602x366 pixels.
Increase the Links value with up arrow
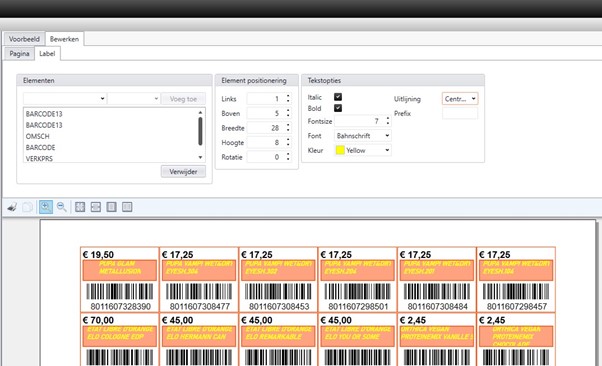click(288, 96)
